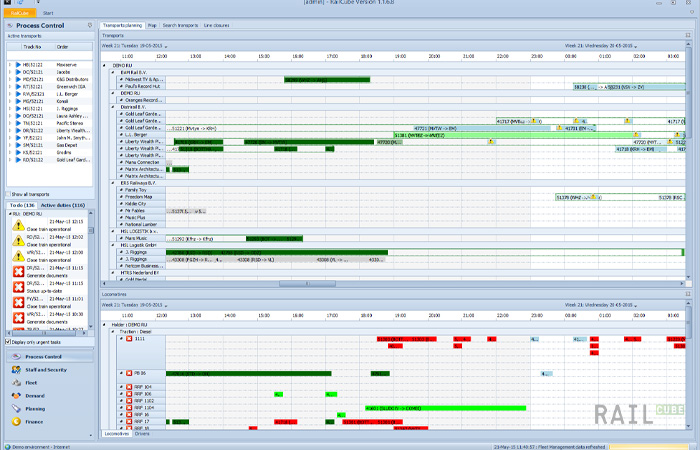Sort by the Order column header
The image size is (700, 450).
pos(74,47)
